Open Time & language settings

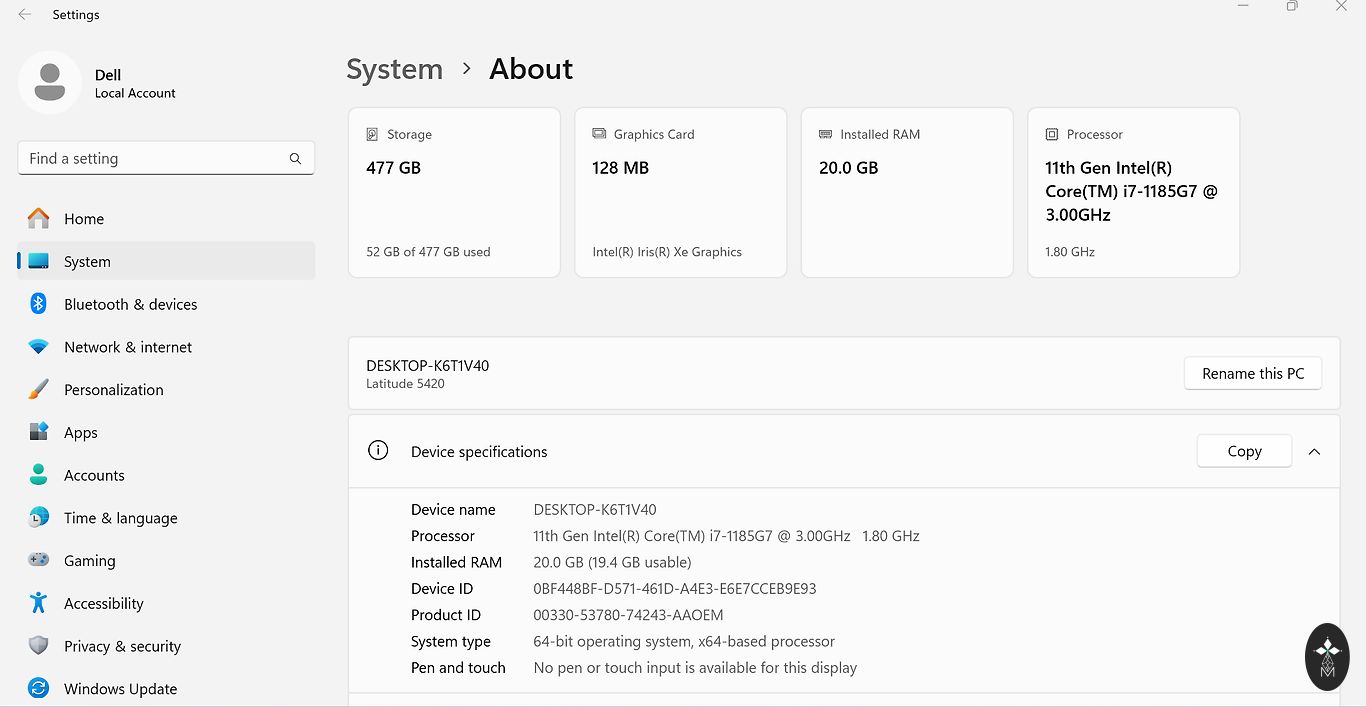(120, 518)
